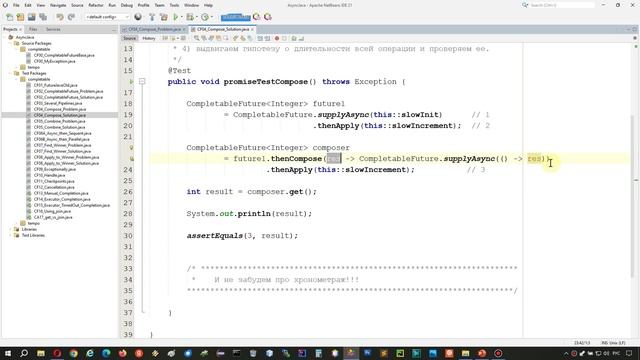Click the Build Project hammer icon
Screen dimensions: 640x360
coord(152,17)
